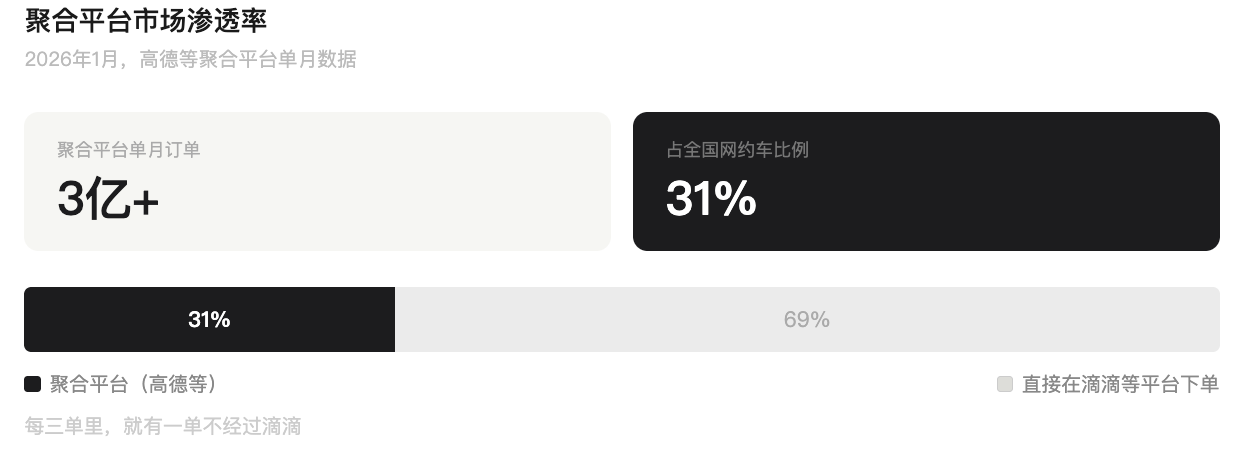
Task: Click the white 31% label inside the bar
Action: click(209, 320)
